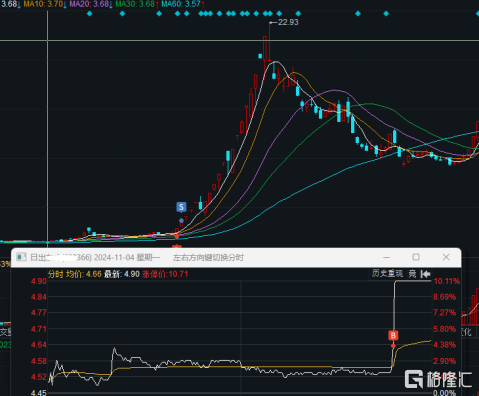This screenshot has width=479, height=396.
Task: Click the 10.11% percentage axis label
Action: coord(447,281)
